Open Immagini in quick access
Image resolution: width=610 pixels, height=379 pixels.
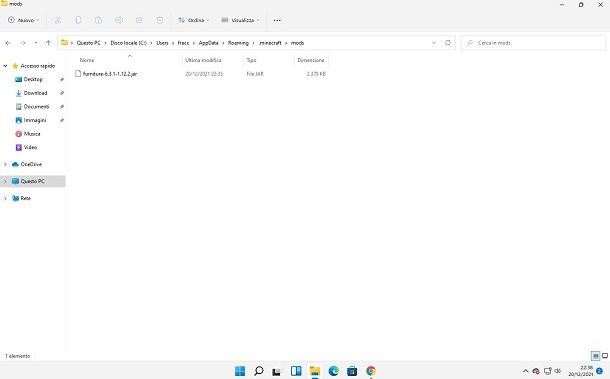[35, 120]
